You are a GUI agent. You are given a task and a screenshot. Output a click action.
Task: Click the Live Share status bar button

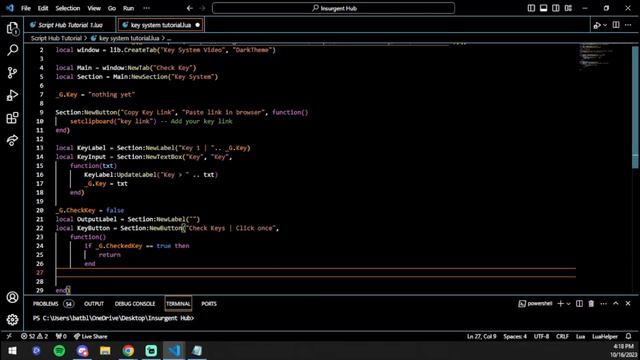(x=90, y=336)
